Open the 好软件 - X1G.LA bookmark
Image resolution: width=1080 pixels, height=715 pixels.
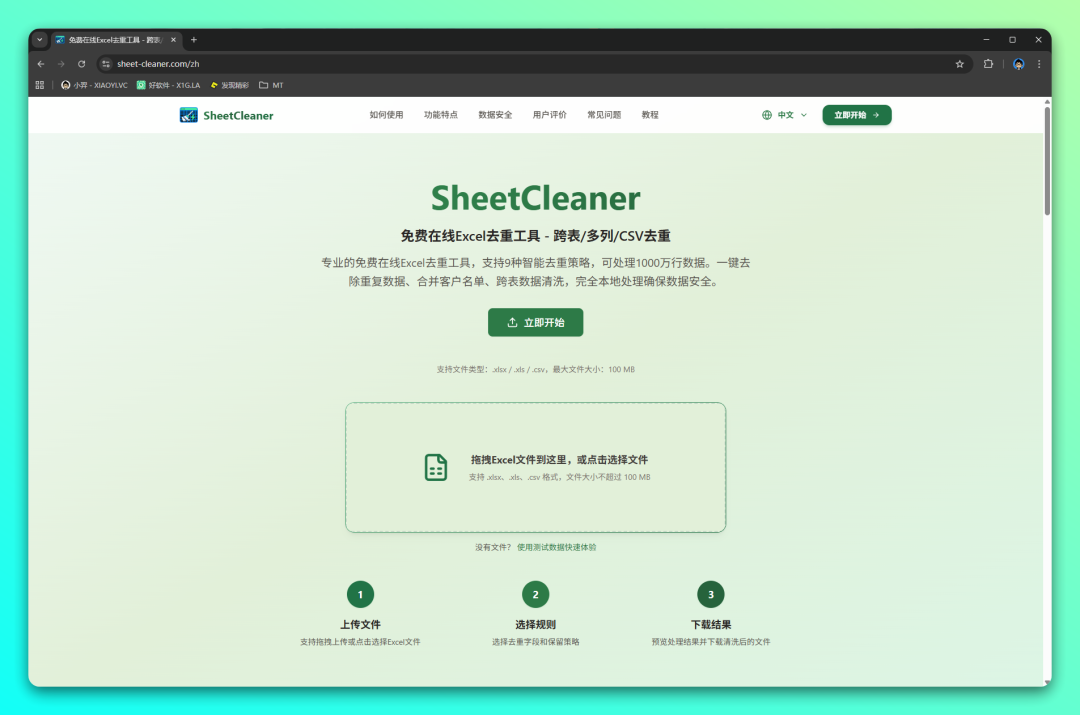tap(169, 85)
